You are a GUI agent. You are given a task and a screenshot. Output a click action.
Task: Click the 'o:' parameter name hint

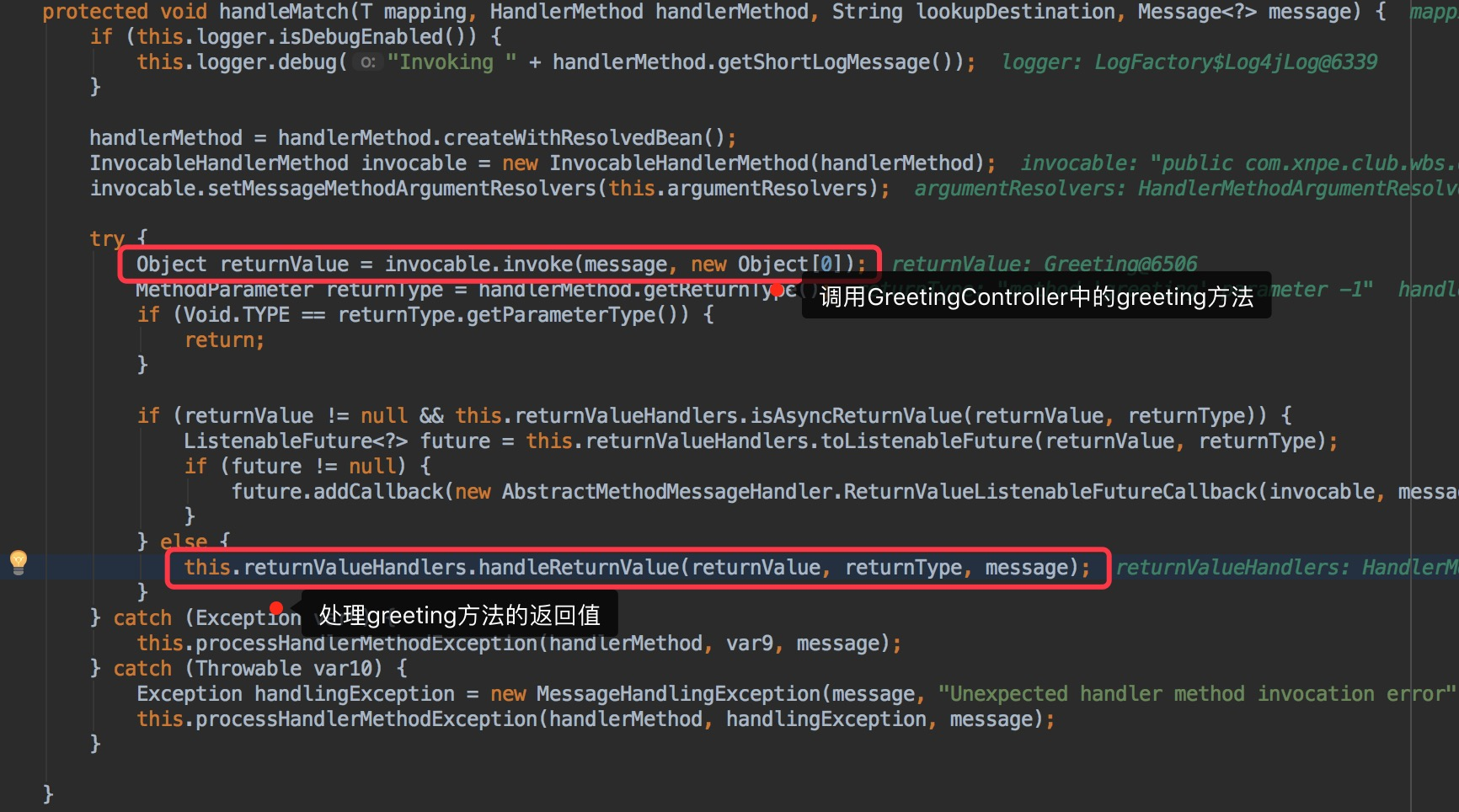tap(368, 62)
